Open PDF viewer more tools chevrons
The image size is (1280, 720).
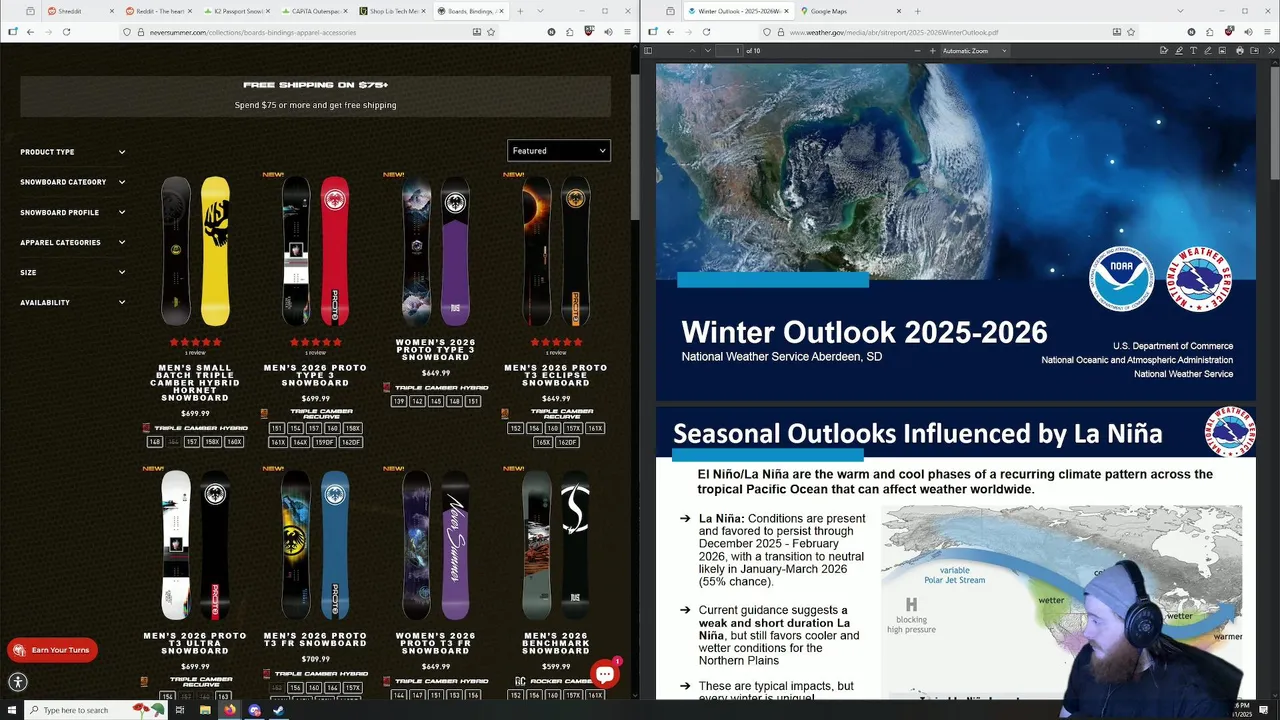point(1270,51)
